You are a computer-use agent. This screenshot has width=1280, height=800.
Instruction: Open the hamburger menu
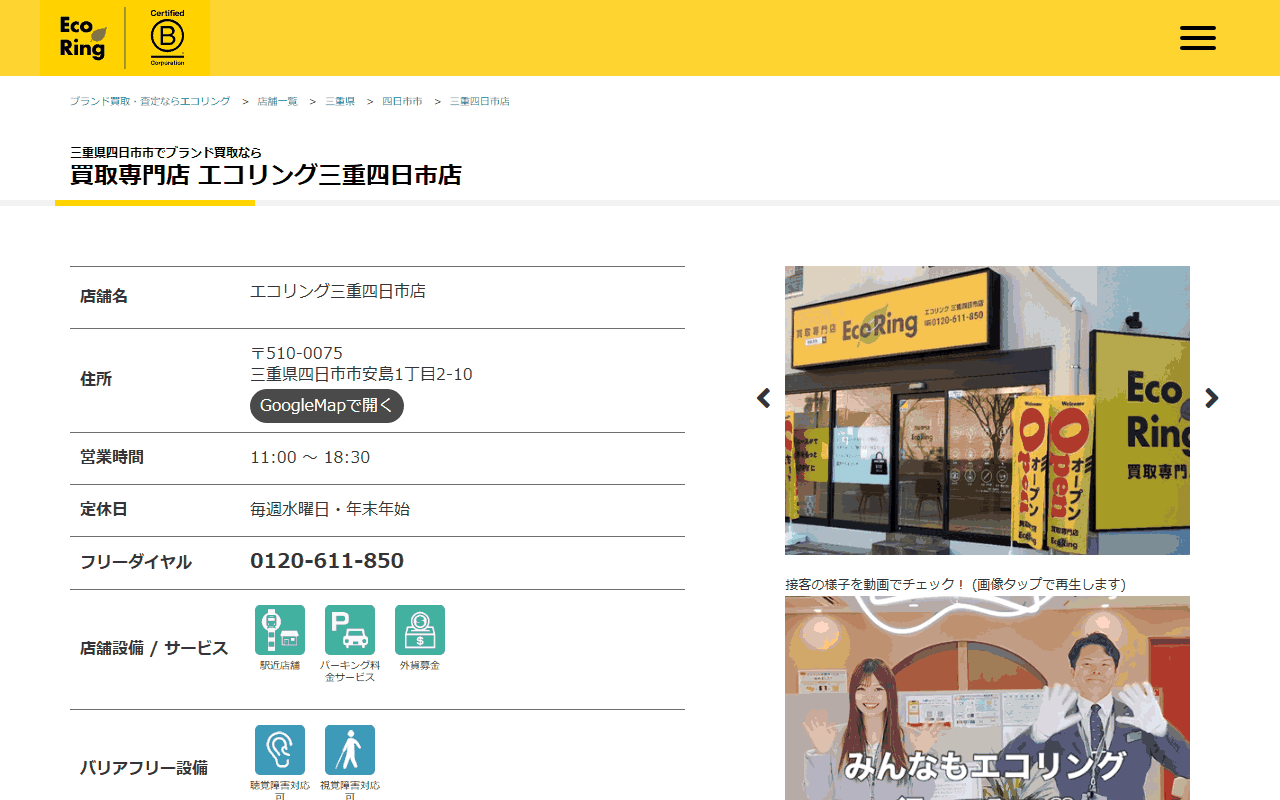click(1198, 38)
